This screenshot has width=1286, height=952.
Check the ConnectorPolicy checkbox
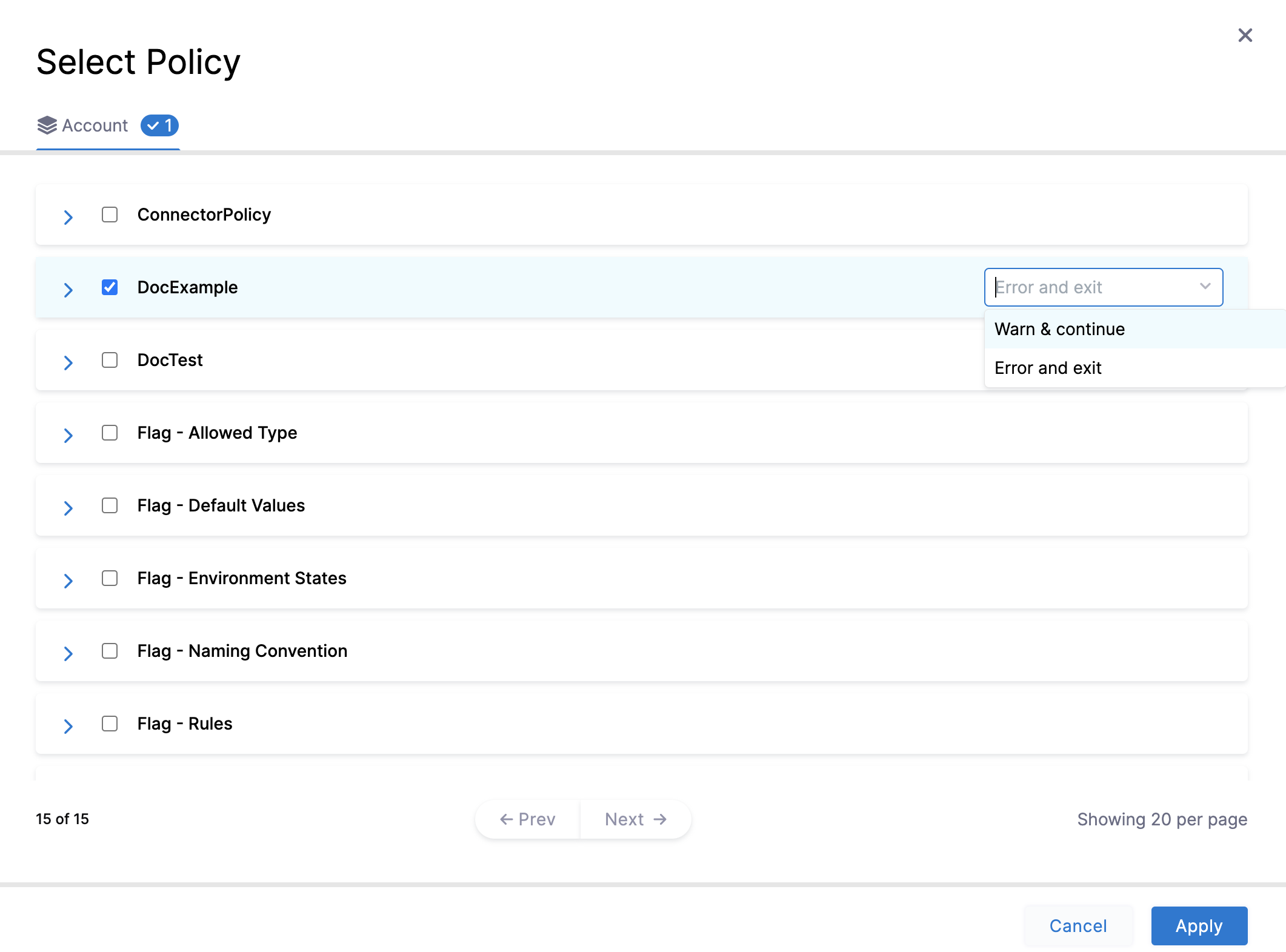(110, 215)
